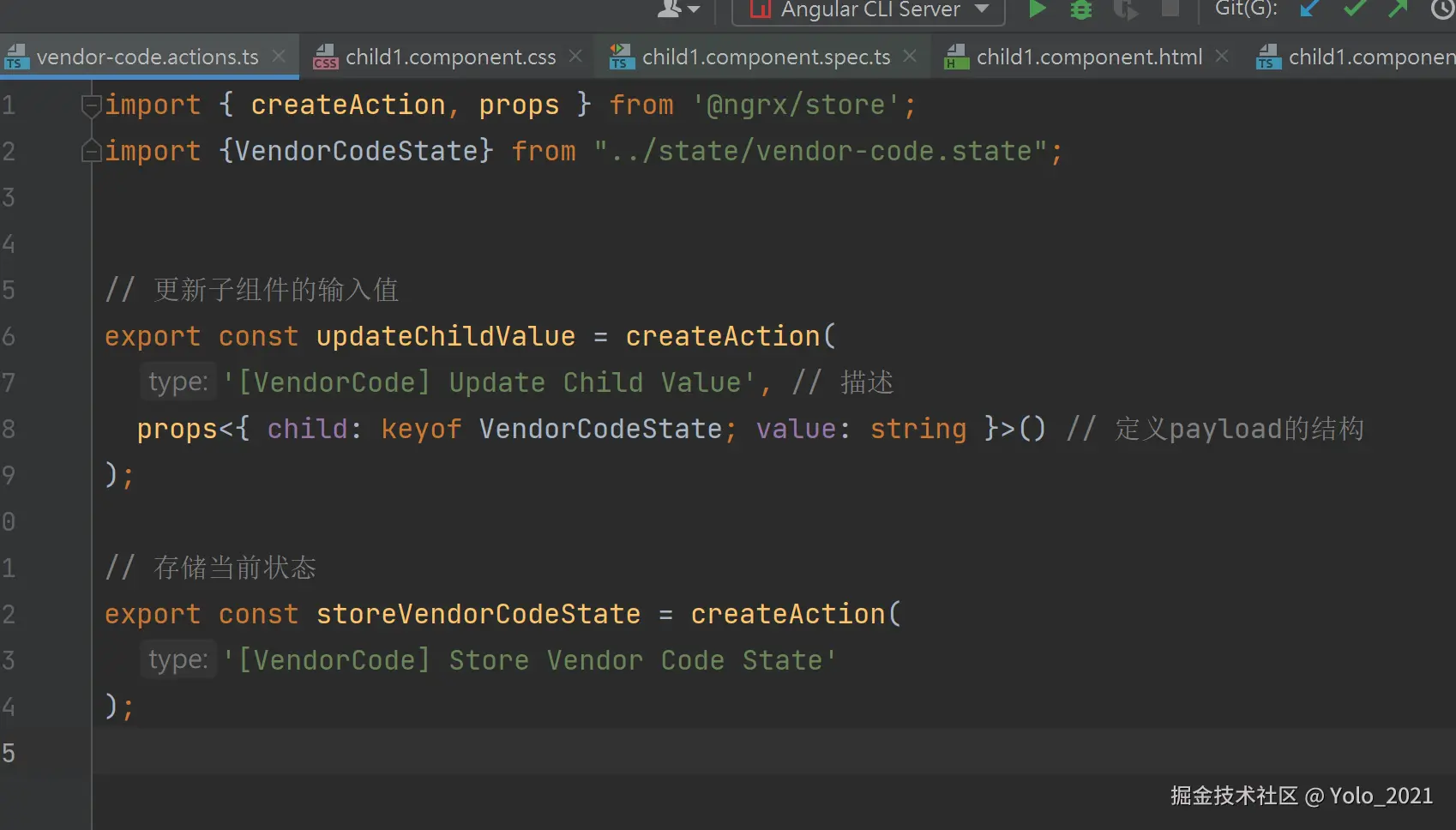Viewport: 1456px width, 830px height.
Task: Start debugging with the bug icon
Action: click(1081, 9)
